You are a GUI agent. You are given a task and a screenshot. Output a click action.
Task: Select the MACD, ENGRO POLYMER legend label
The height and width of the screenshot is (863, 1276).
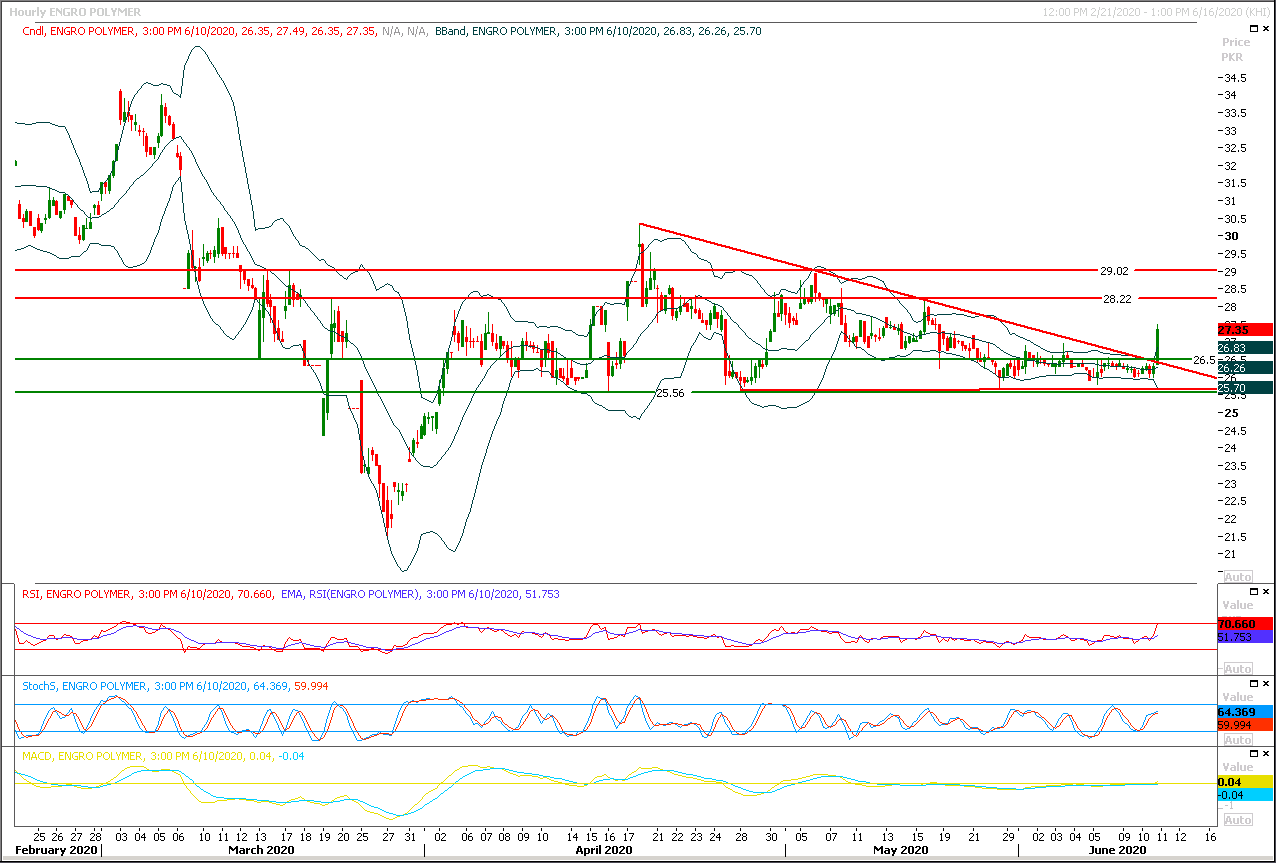[163, 756]
